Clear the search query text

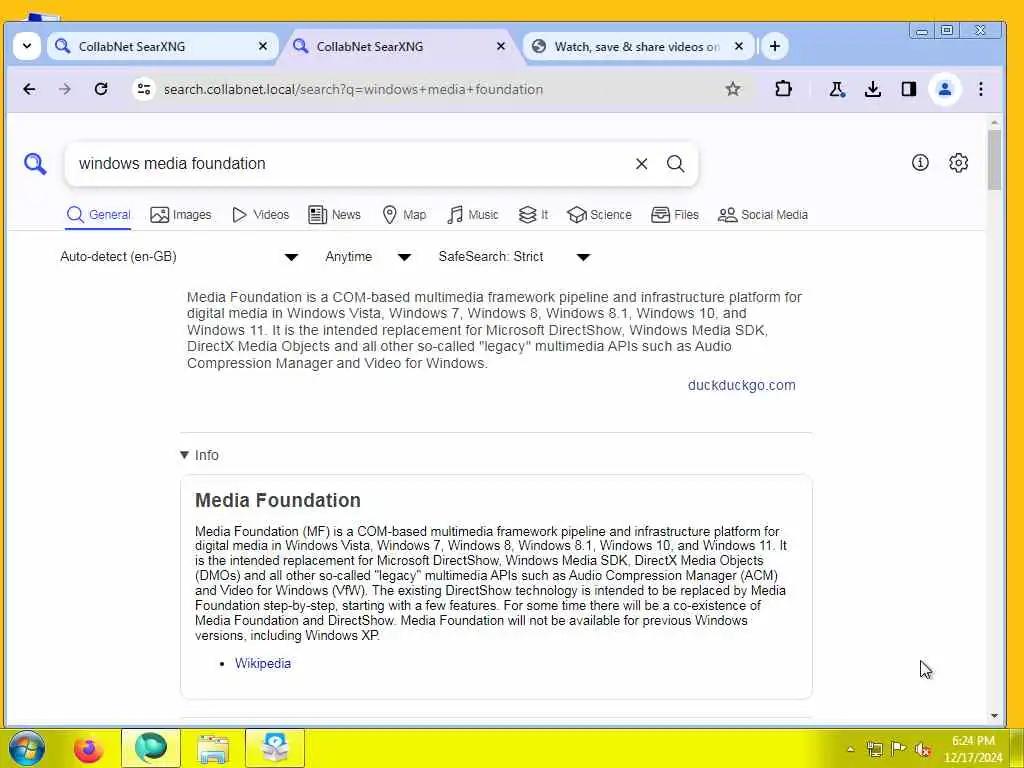641,164
